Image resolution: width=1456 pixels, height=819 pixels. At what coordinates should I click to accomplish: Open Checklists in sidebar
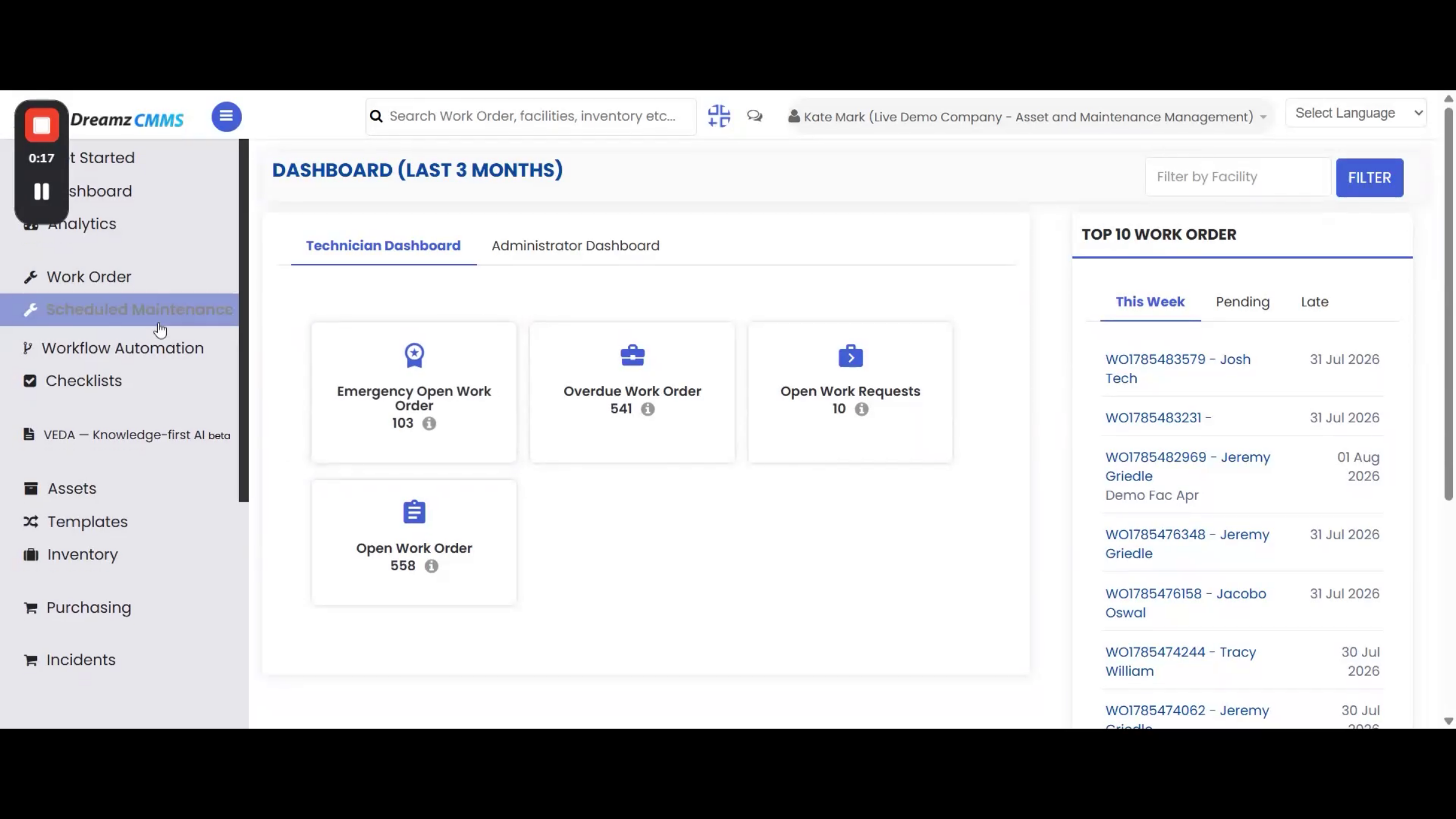[x=84, y=381]
